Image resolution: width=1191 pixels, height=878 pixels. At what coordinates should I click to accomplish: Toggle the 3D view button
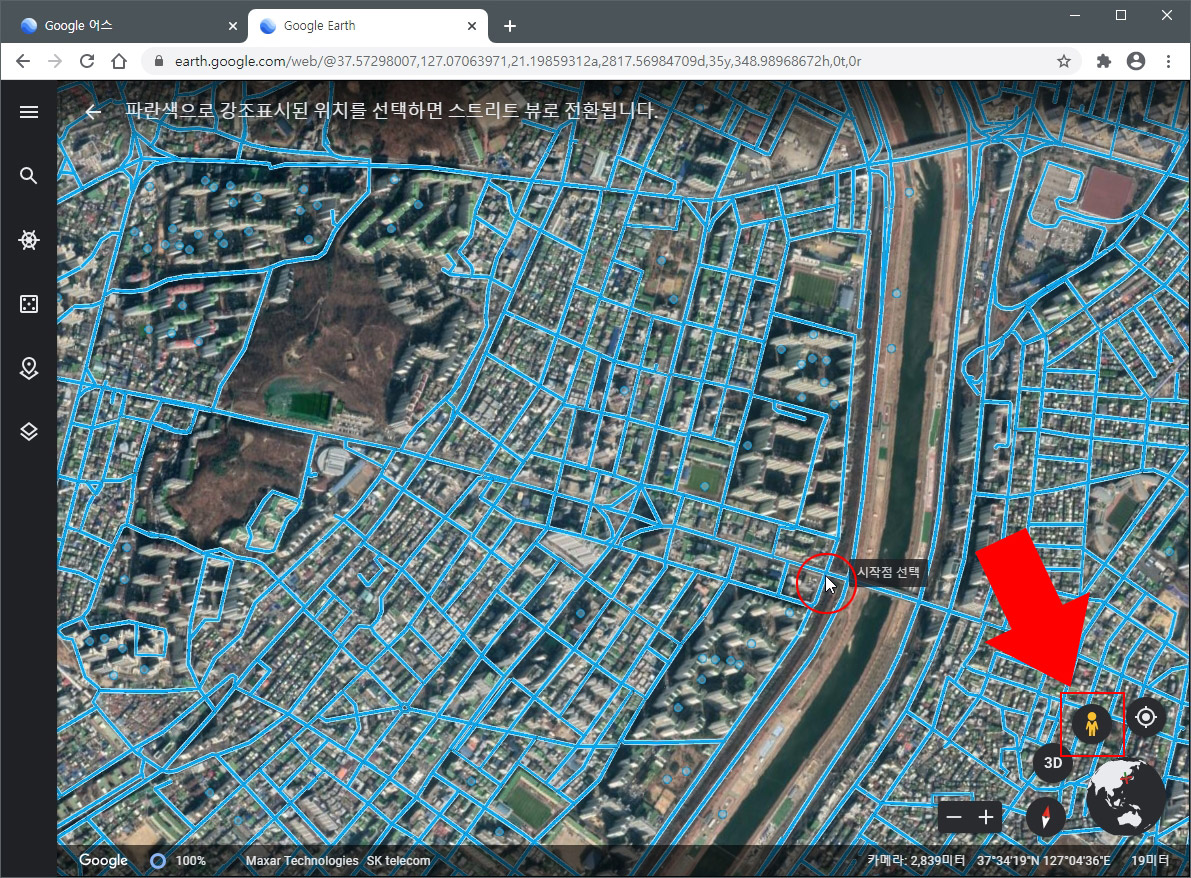coord(1053,762)
